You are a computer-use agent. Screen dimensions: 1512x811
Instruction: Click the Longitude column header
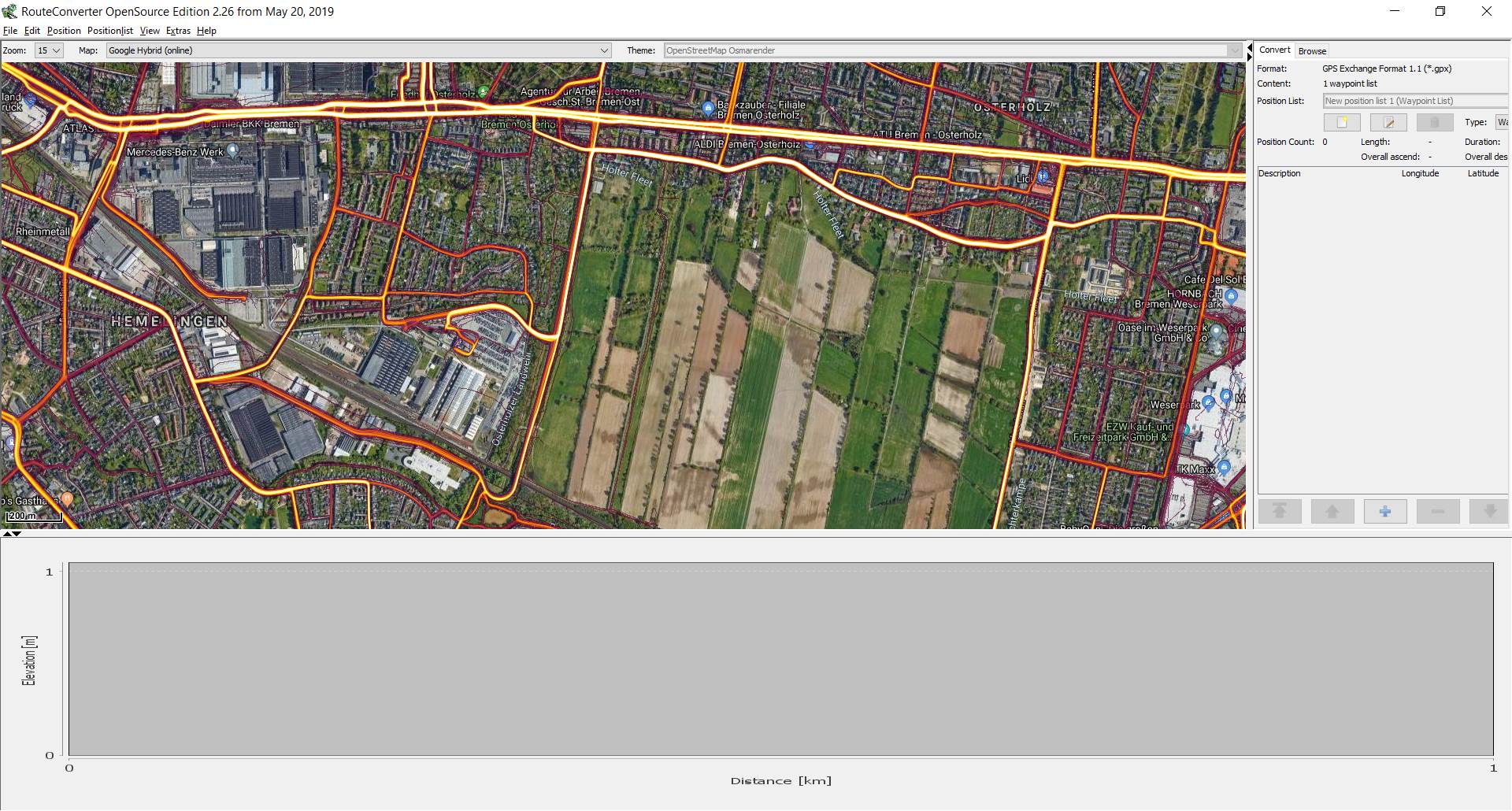click(1419, 173)
